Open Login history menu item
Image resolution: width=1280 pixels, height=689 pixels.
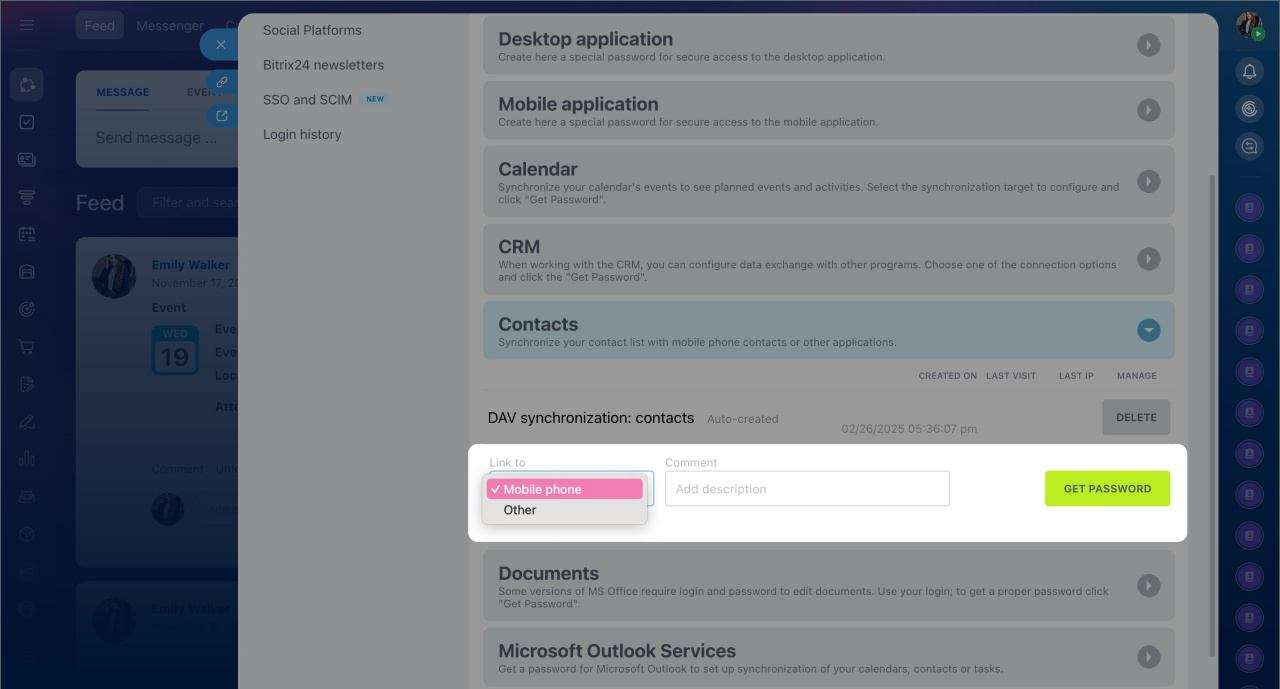click(302, 134)
